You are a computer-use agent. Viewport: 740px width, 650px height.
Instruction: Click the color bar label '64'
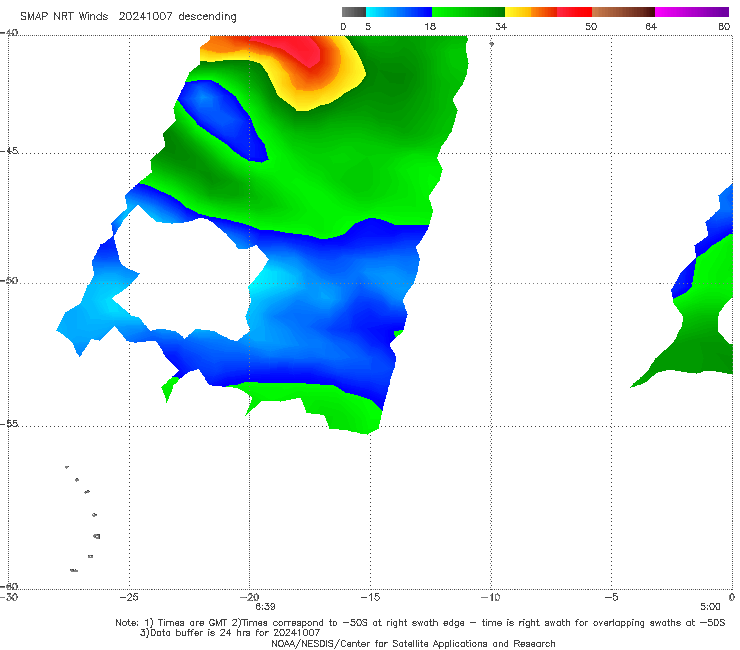pyautogui.click(x=651, y=26)
